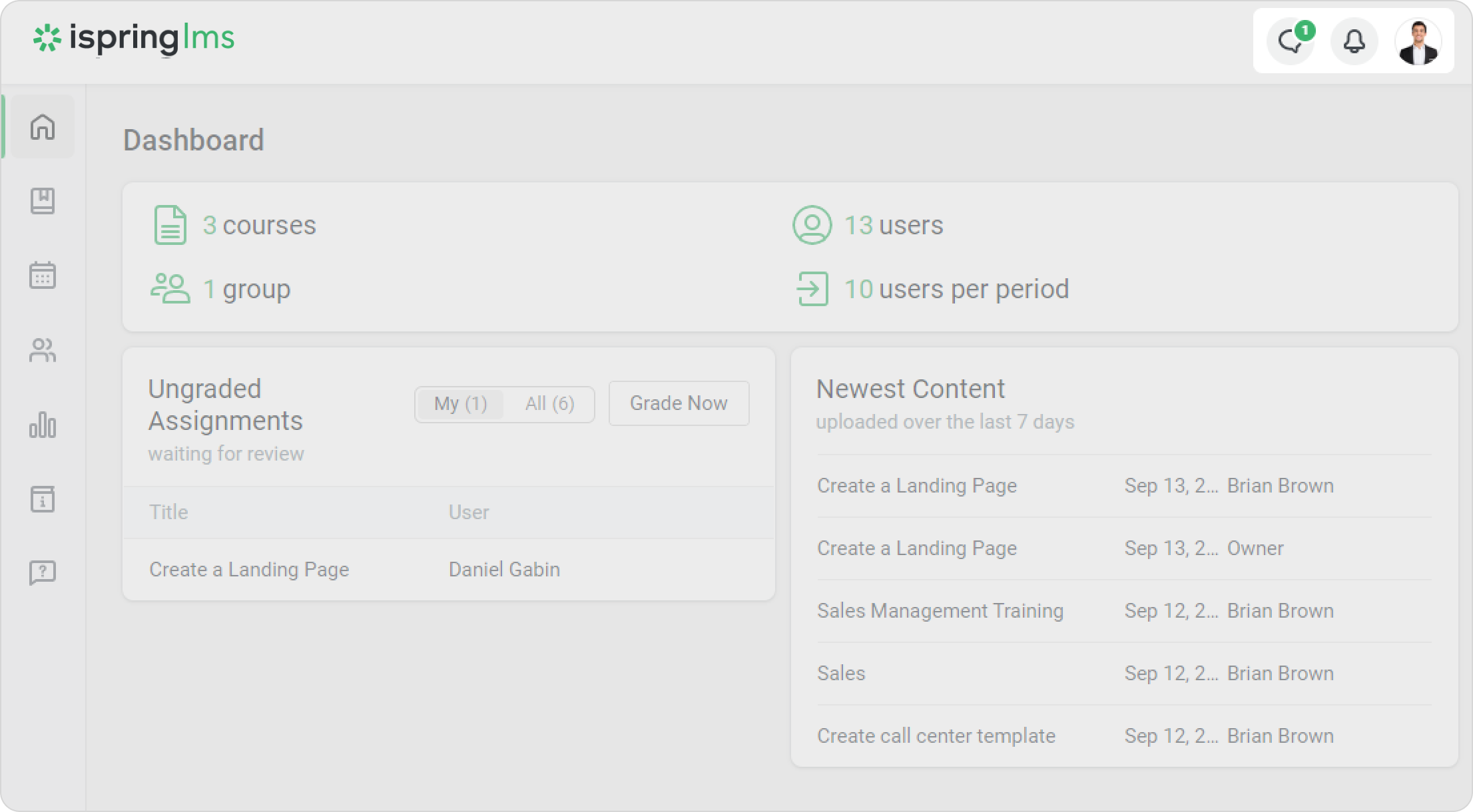Open the info page icon in sidebar
1473x812 pixels.
[43, 499]
